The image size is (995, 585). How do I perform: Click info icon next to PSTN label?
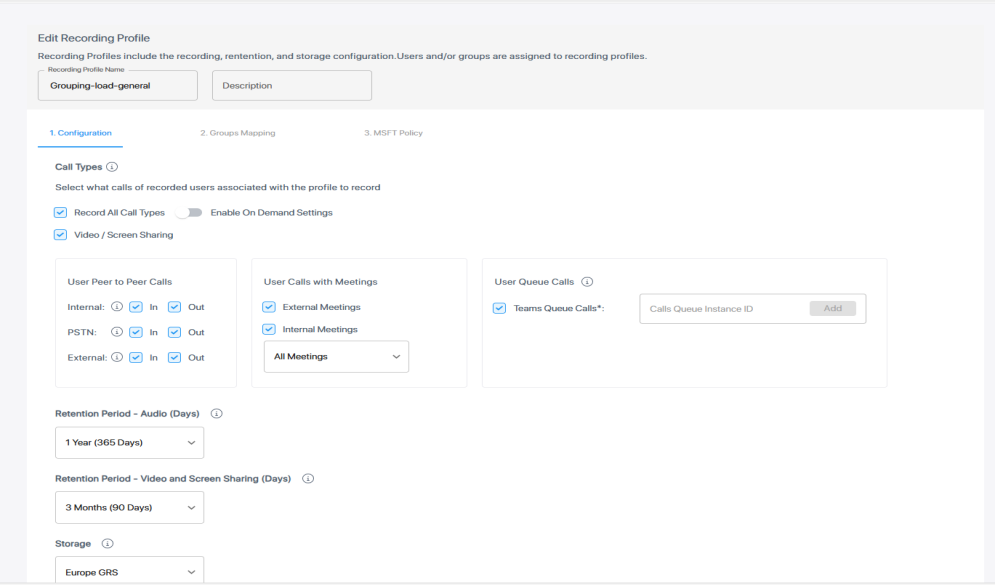point(117,332)
